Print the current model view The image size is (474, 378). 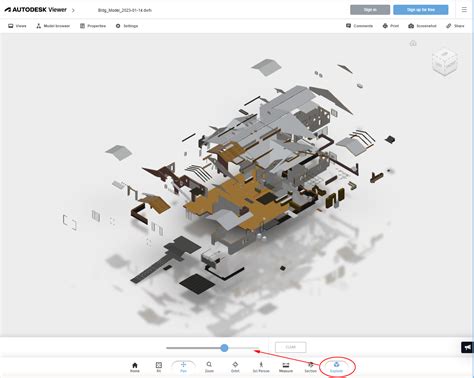(x=391, y=26)
